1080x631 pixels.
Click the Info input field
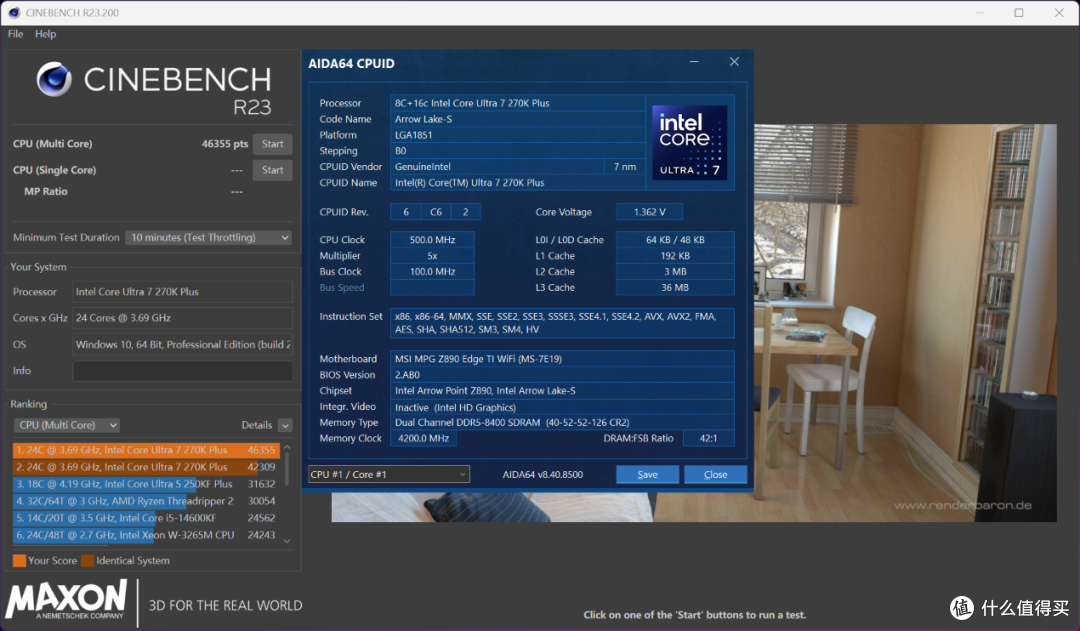(x=183, y=371)
